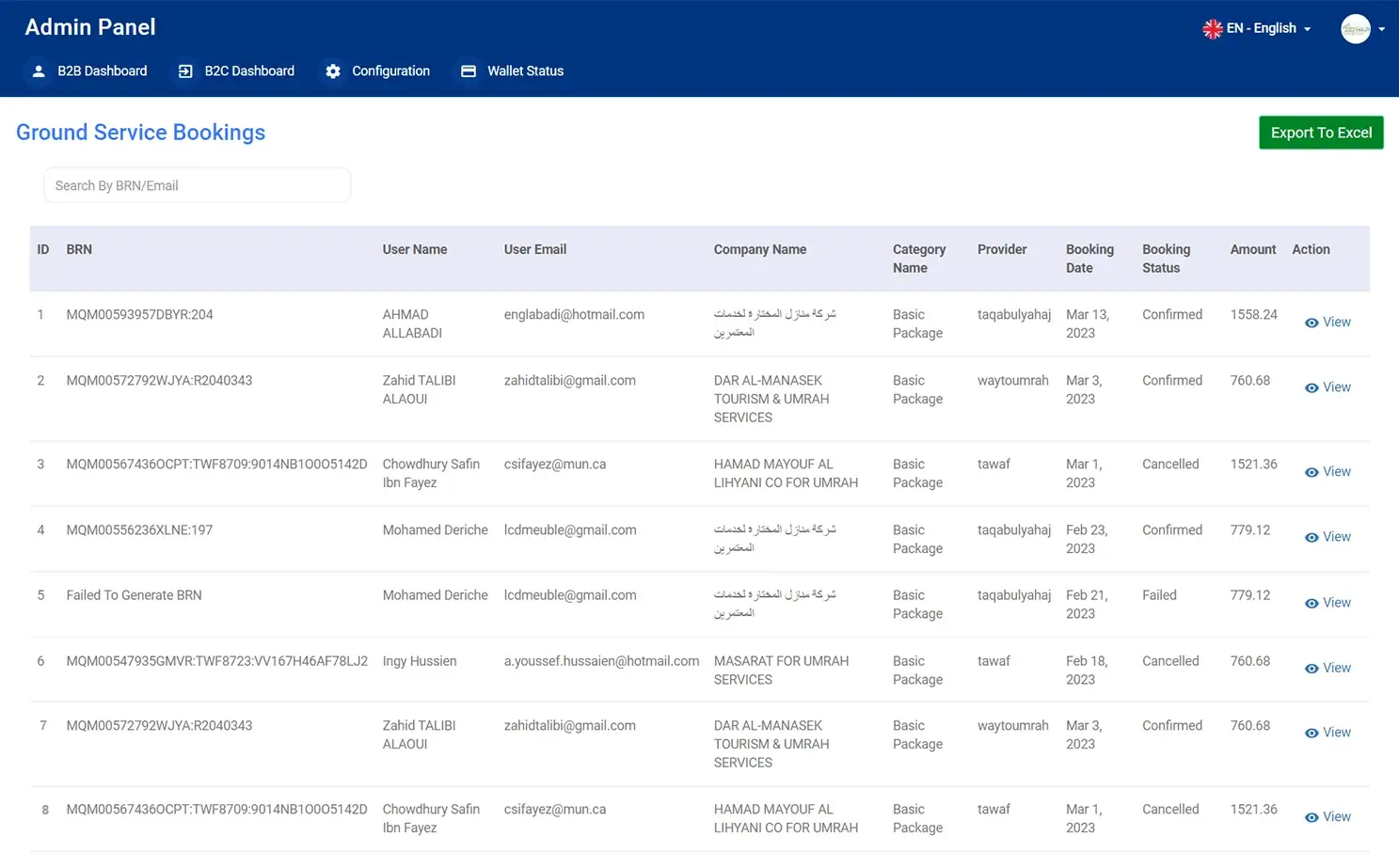
Task: Click the B2C Dashboard arrow icon
Action: point(184,71)
